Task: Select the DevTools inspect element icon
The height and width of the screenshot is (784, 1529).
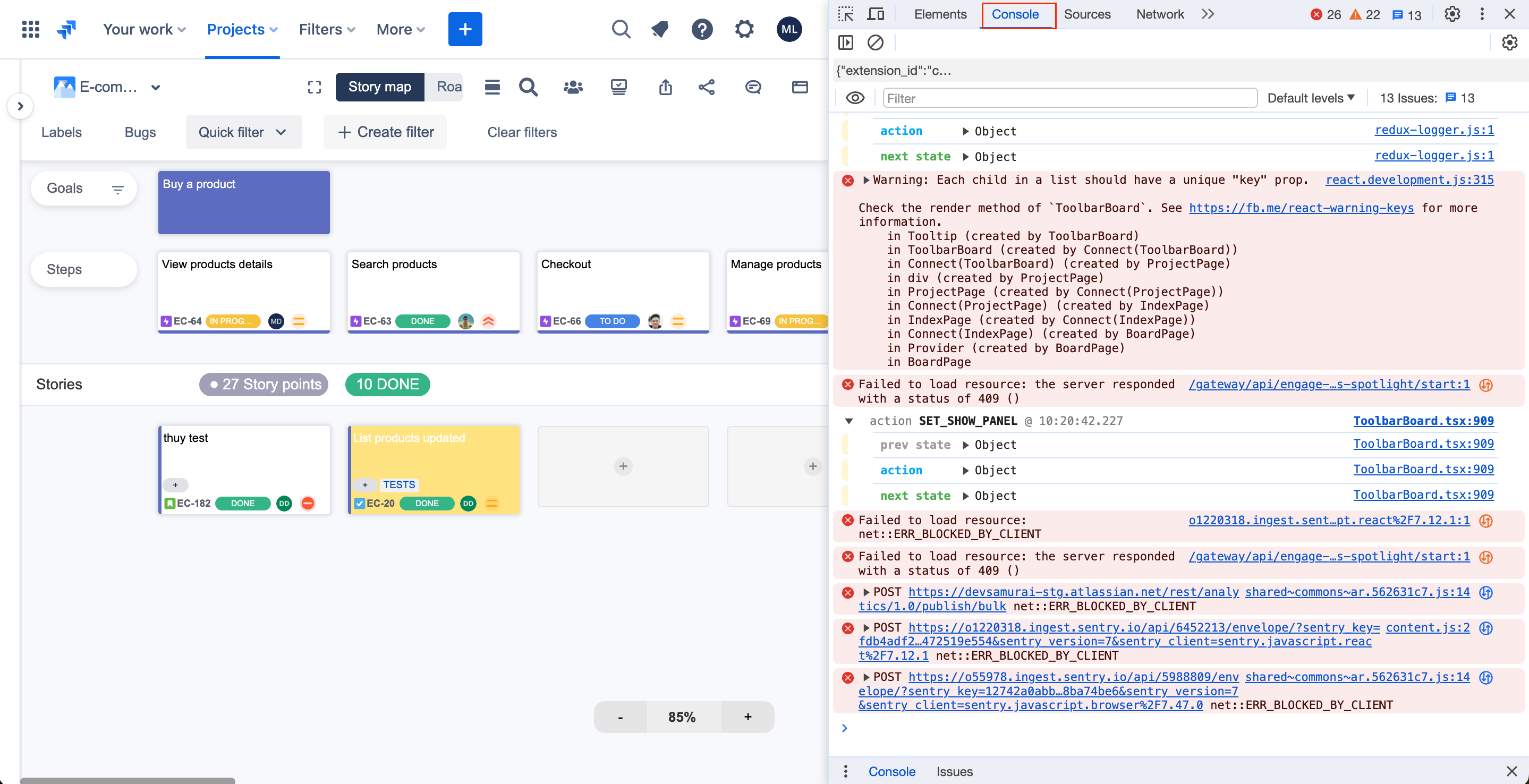Action: coord(845,14)
